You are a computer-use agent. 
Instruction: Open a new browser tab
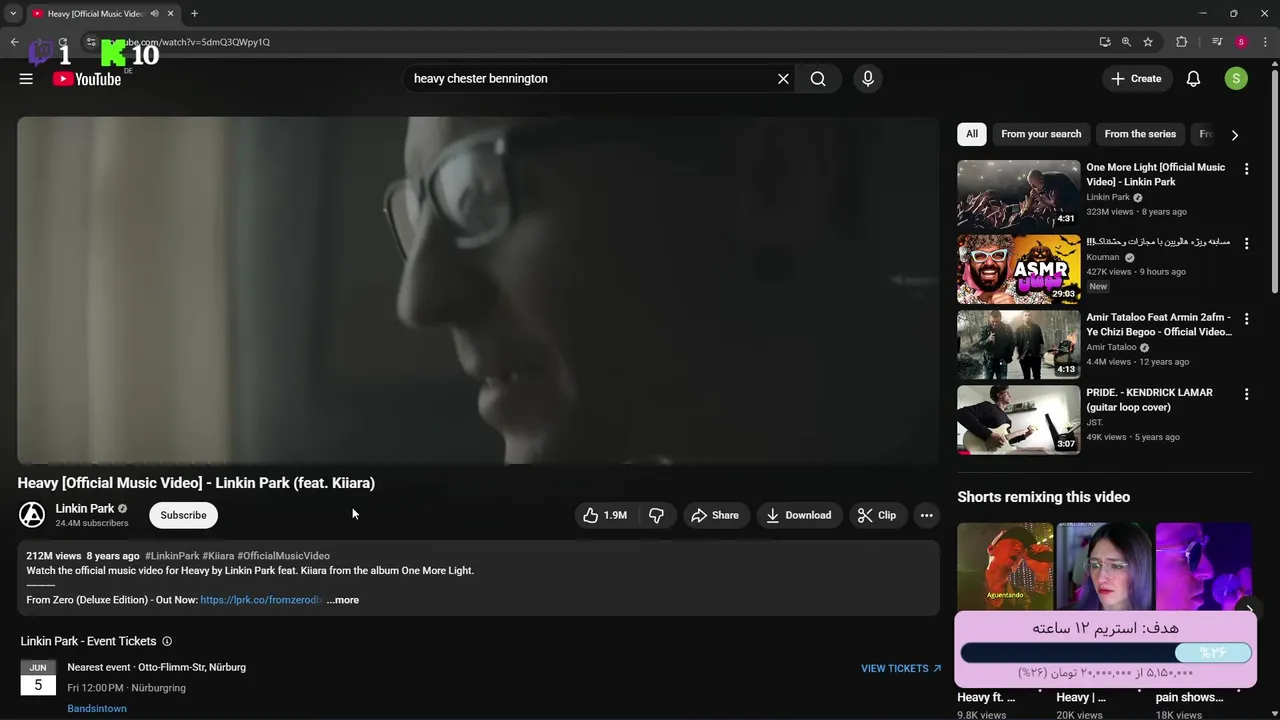[194, 14]
